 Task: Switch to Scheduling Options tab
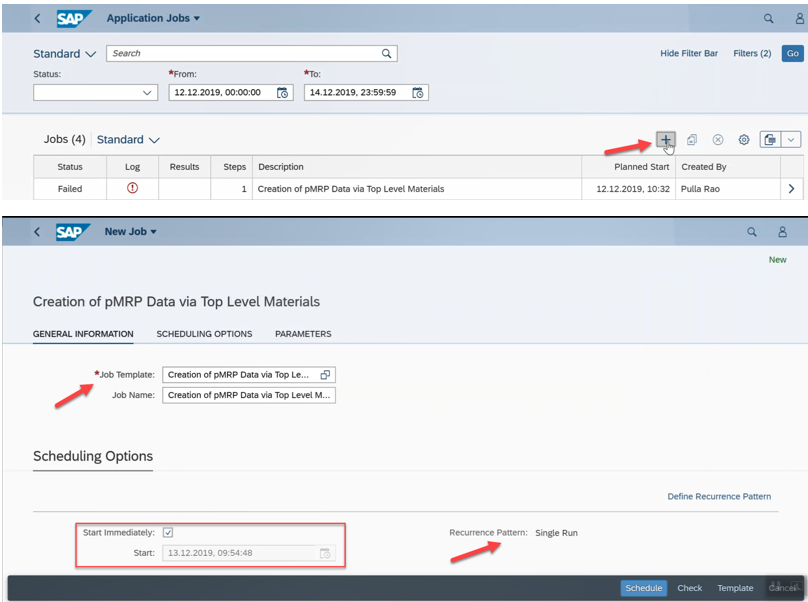[x=204, y=334]
